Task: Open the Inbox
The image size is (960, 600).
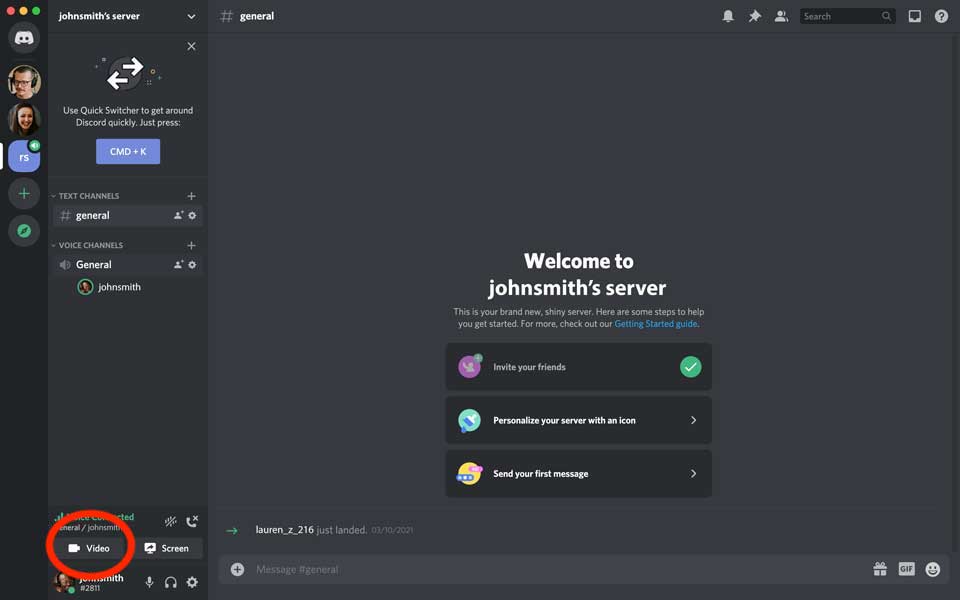Action: tap(913, 16)
